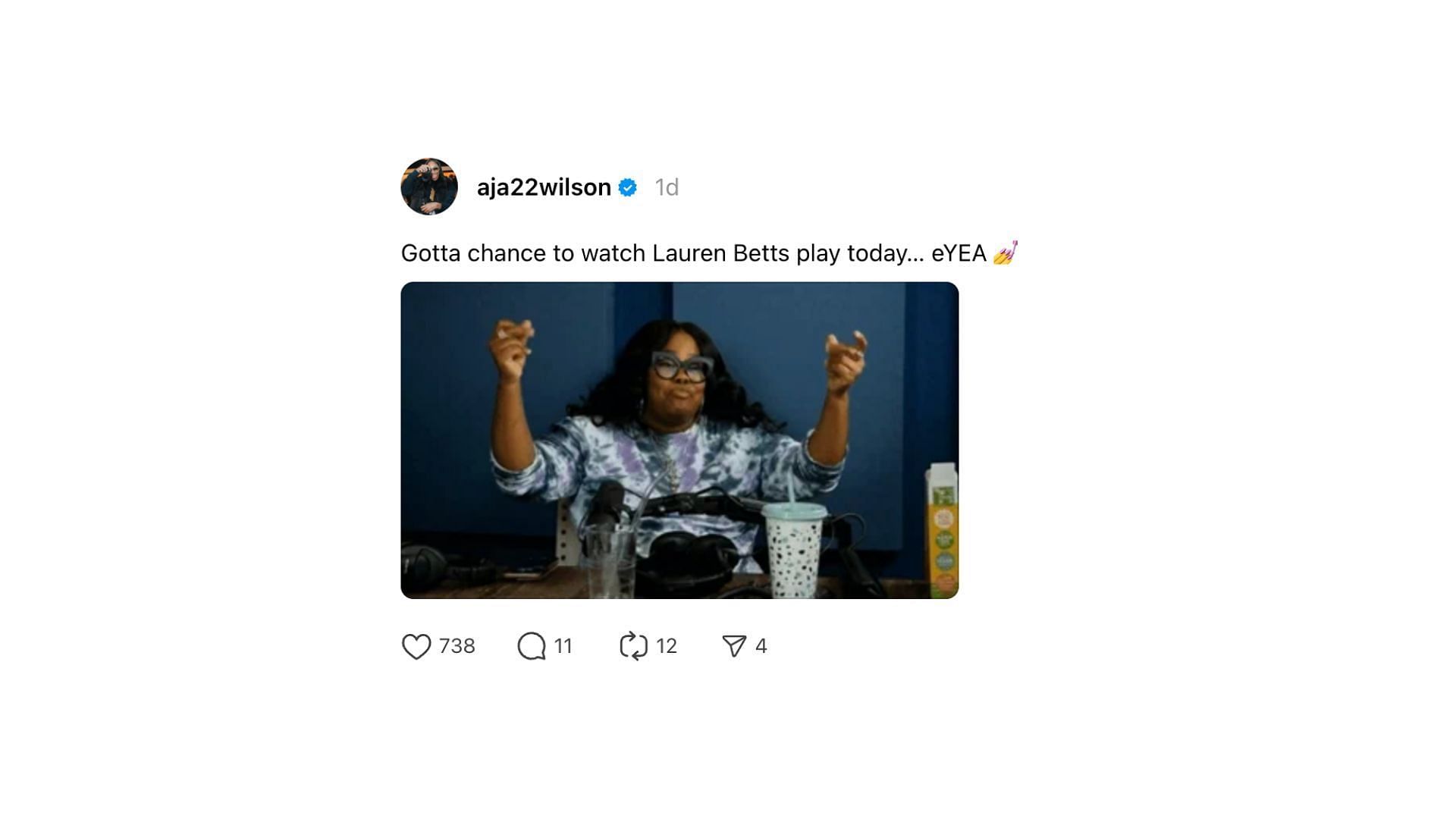Screen dimensions: 1456x819
Task: Click the juice carton at GIF edge
Action: [x=943, y=530]
